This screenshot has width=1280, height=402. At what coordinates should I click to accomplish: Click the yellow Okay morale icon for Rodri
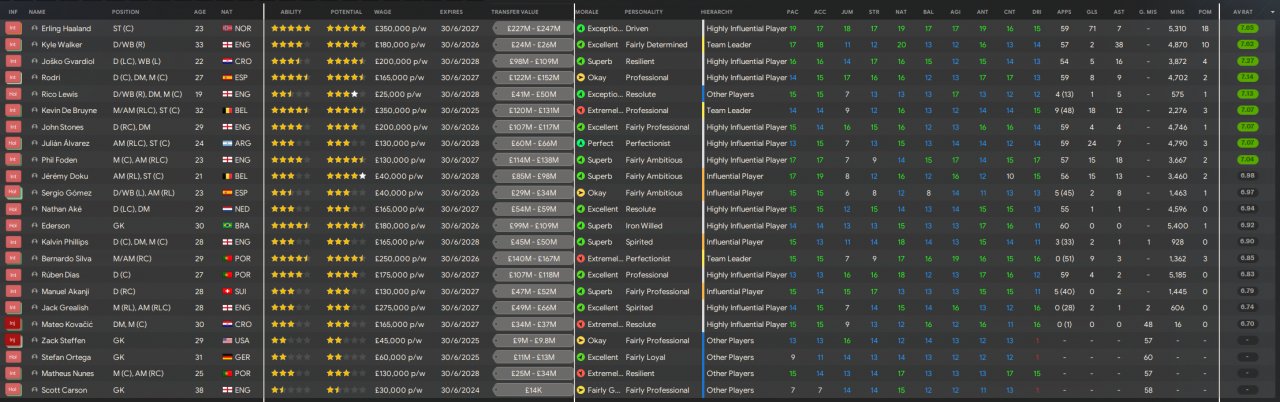tap(582, 78)
